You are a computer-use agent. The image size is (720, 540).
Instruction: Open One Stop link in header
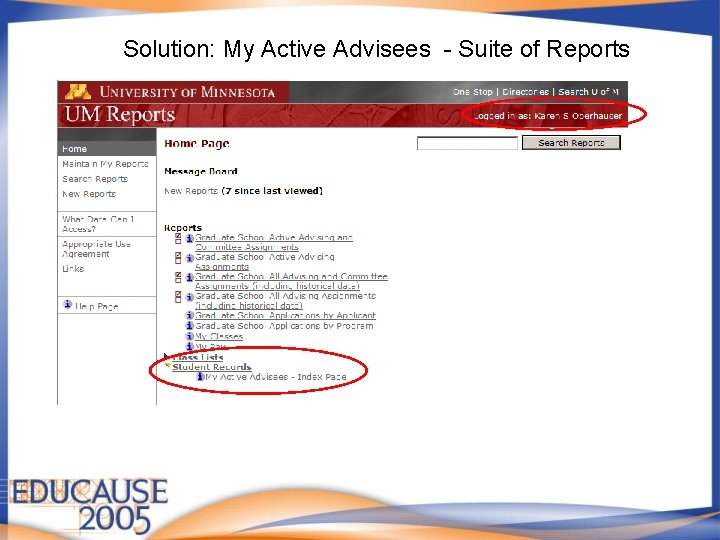[472, 92]
